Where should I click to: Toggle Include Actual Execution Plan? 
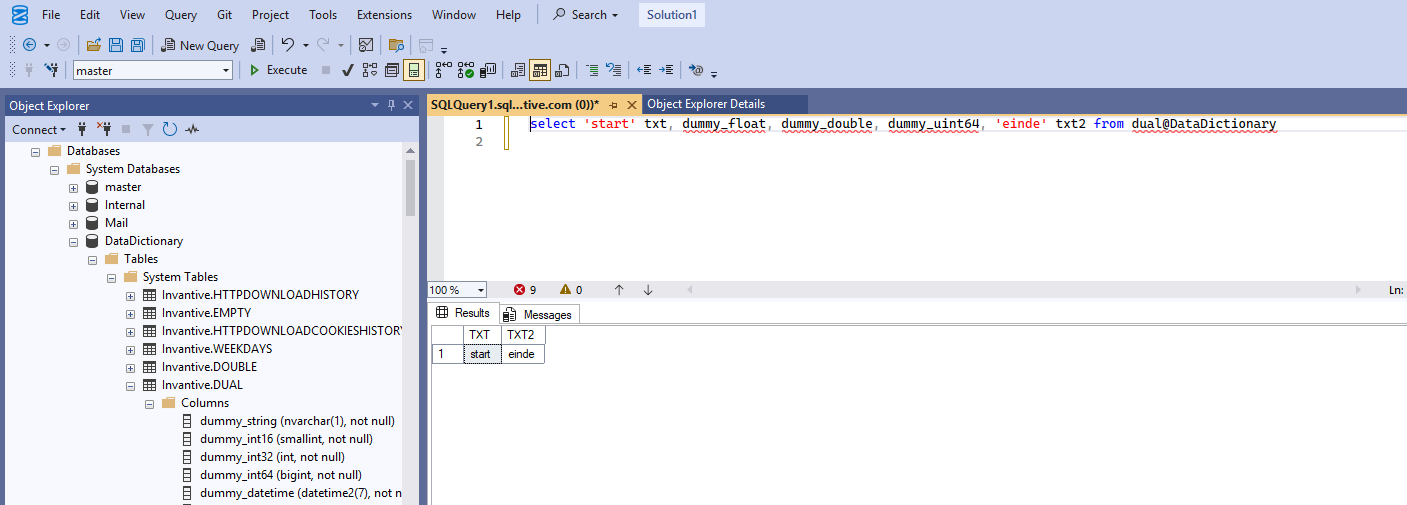pos(444,70)
